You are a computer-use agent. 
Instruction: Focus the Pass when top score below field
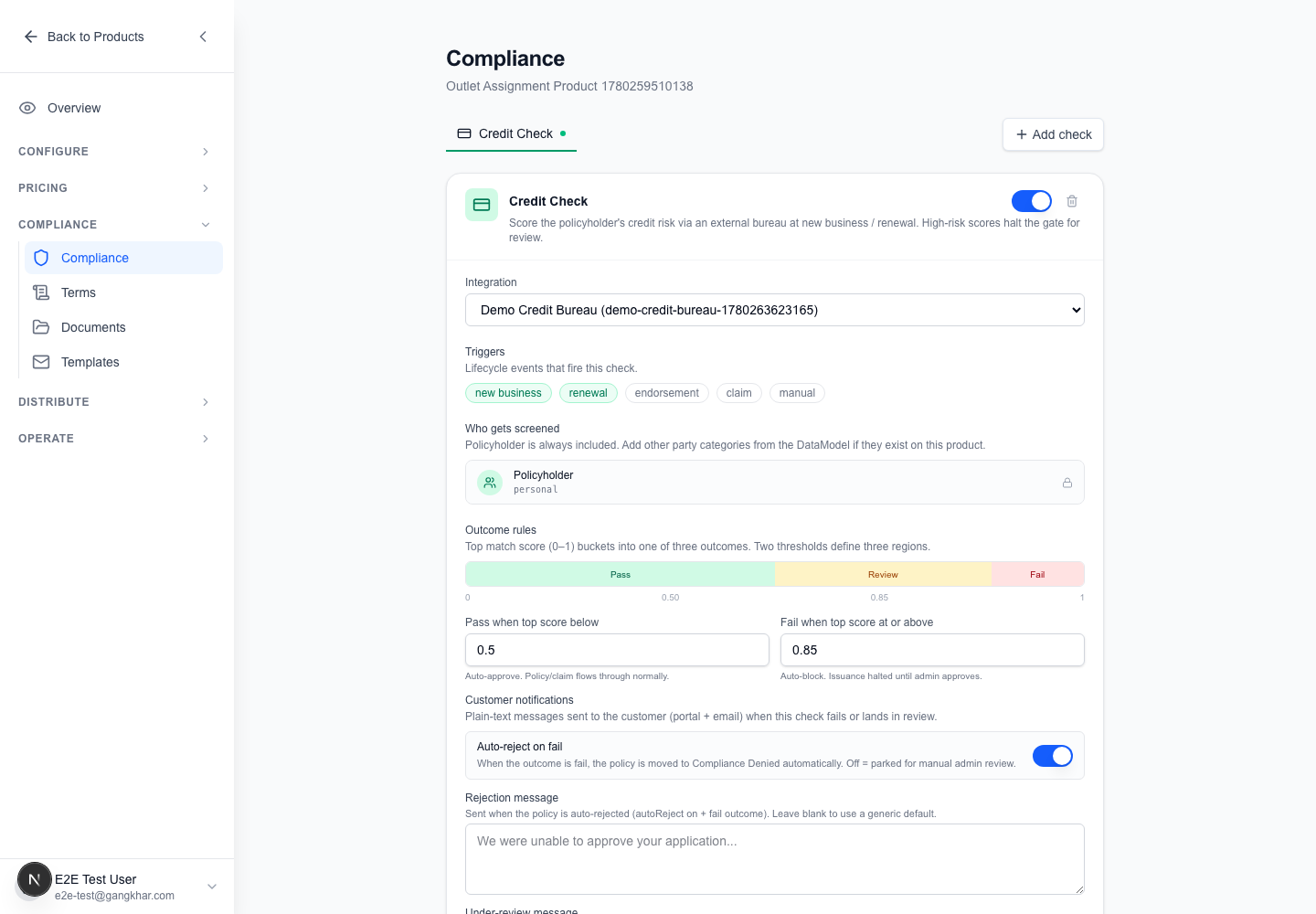click(617, 650)
